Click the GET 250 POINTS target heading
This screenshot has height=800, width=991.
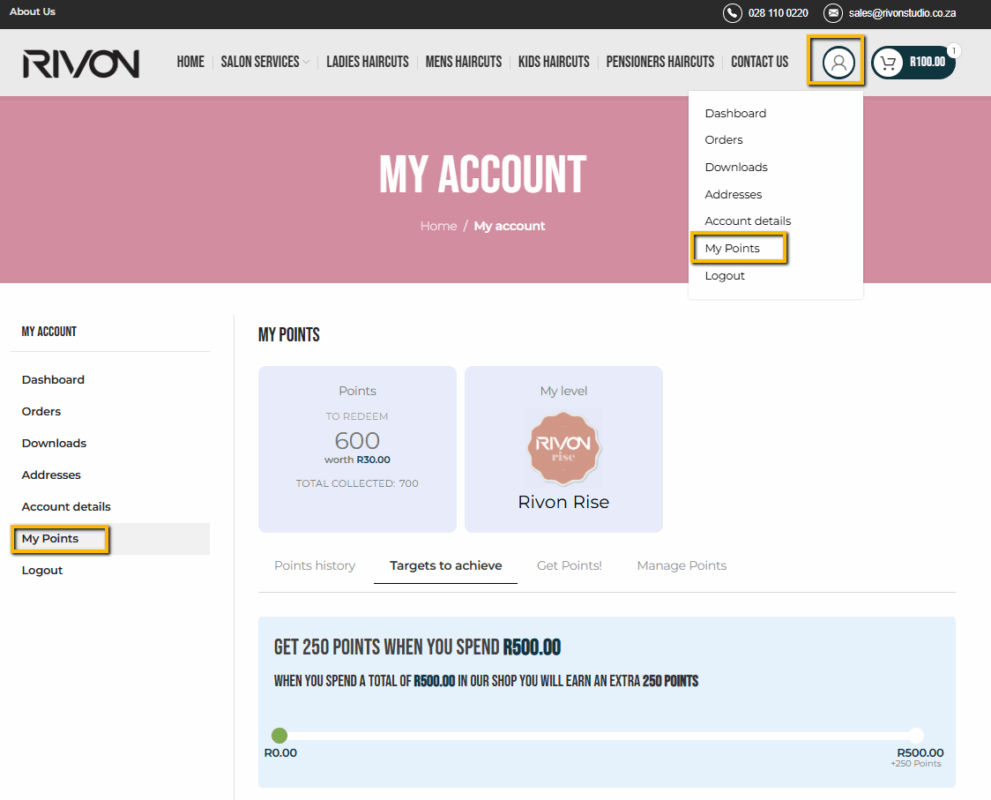click(417, 647)
